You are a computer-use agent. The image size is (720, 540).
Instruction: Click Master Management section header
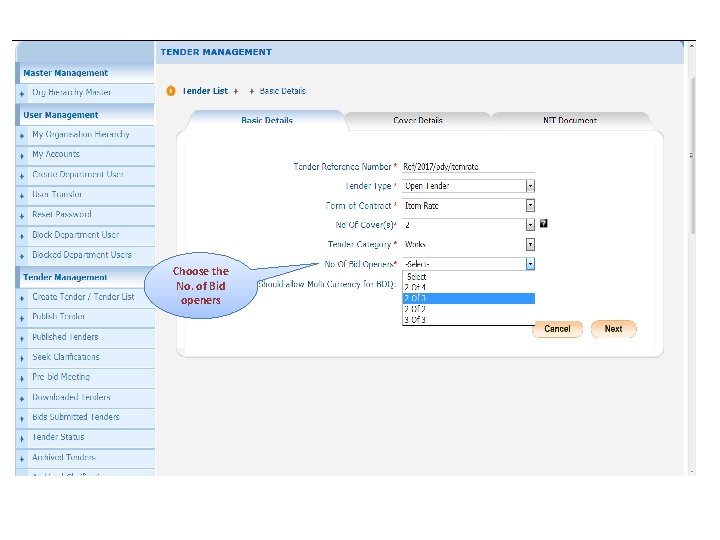[x=85, y=73]
